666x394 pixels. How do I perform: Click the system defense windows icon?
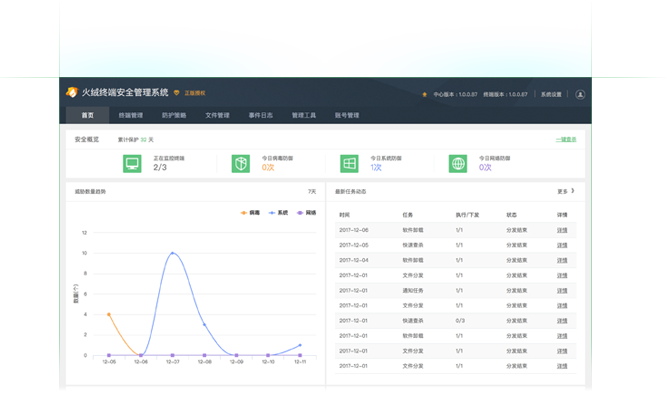point(349,163)
